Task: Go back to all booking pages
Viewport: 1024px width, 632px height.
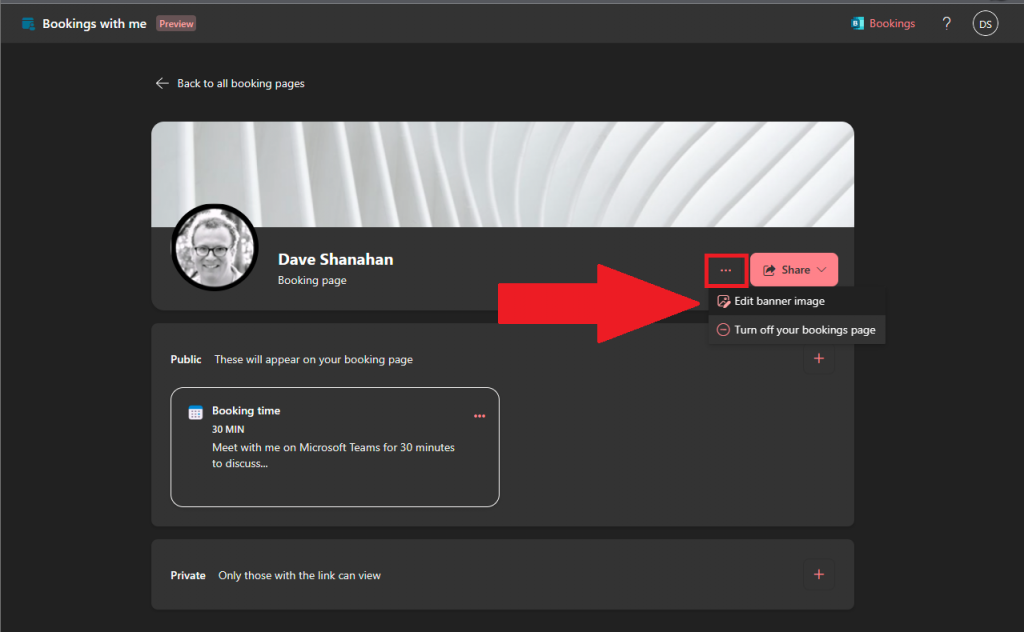Action: coord(230,83)
